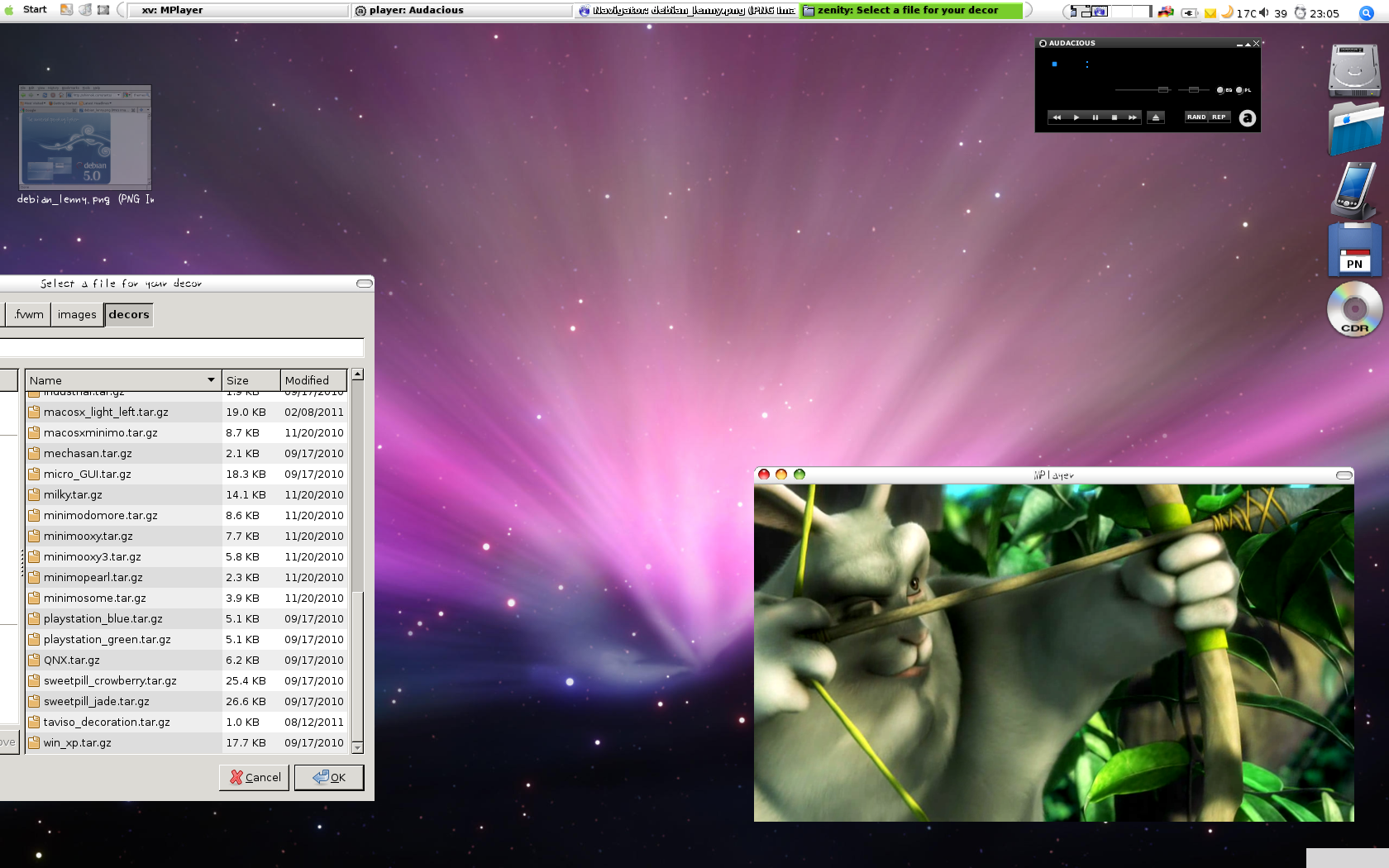Click the file location input field
The height and width of the screenshot is (868, 1389).
point(182,347)
